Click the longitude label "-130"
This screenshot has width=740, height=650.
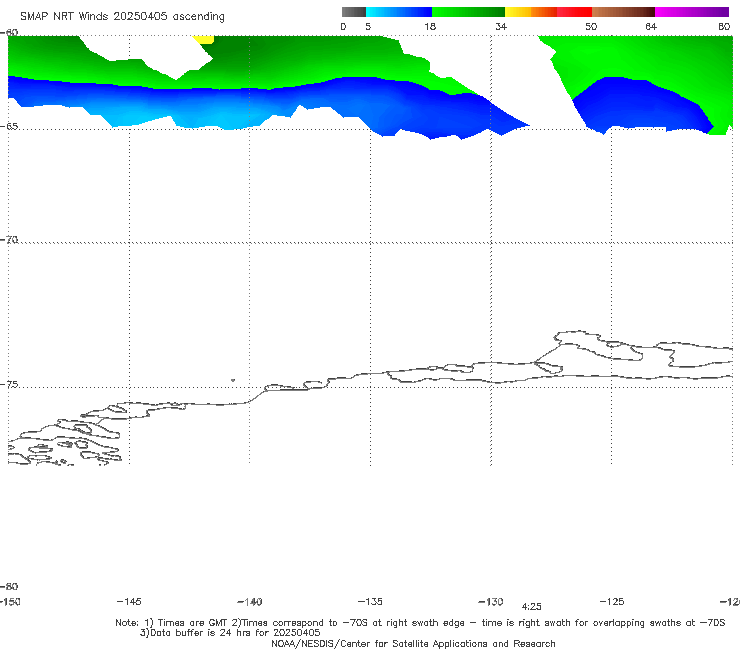[491, 602]
